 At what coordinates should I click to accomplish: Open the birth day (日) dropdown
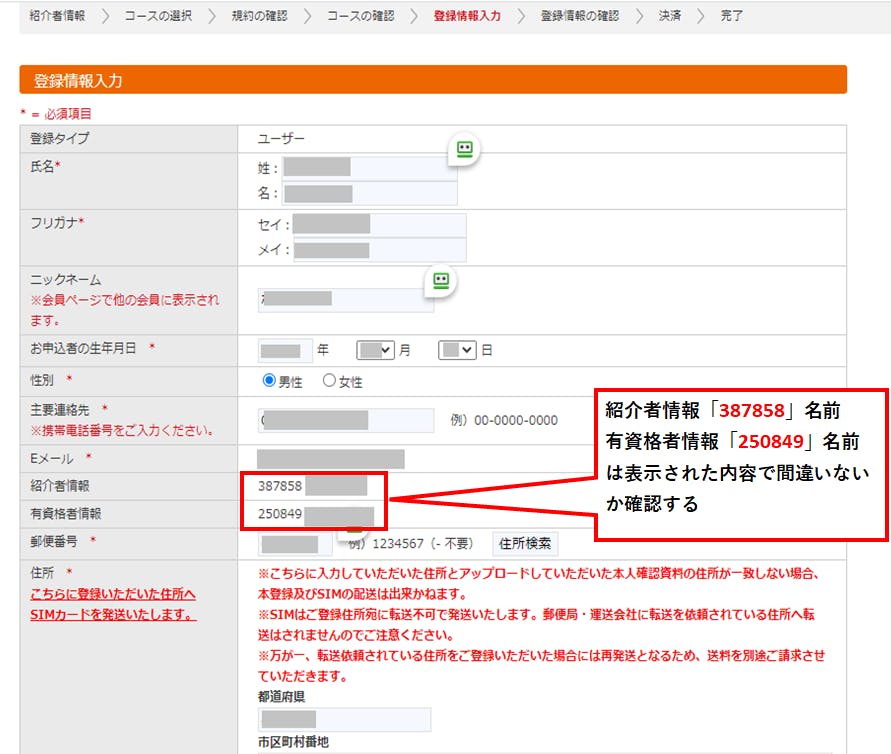pos(457,351)
